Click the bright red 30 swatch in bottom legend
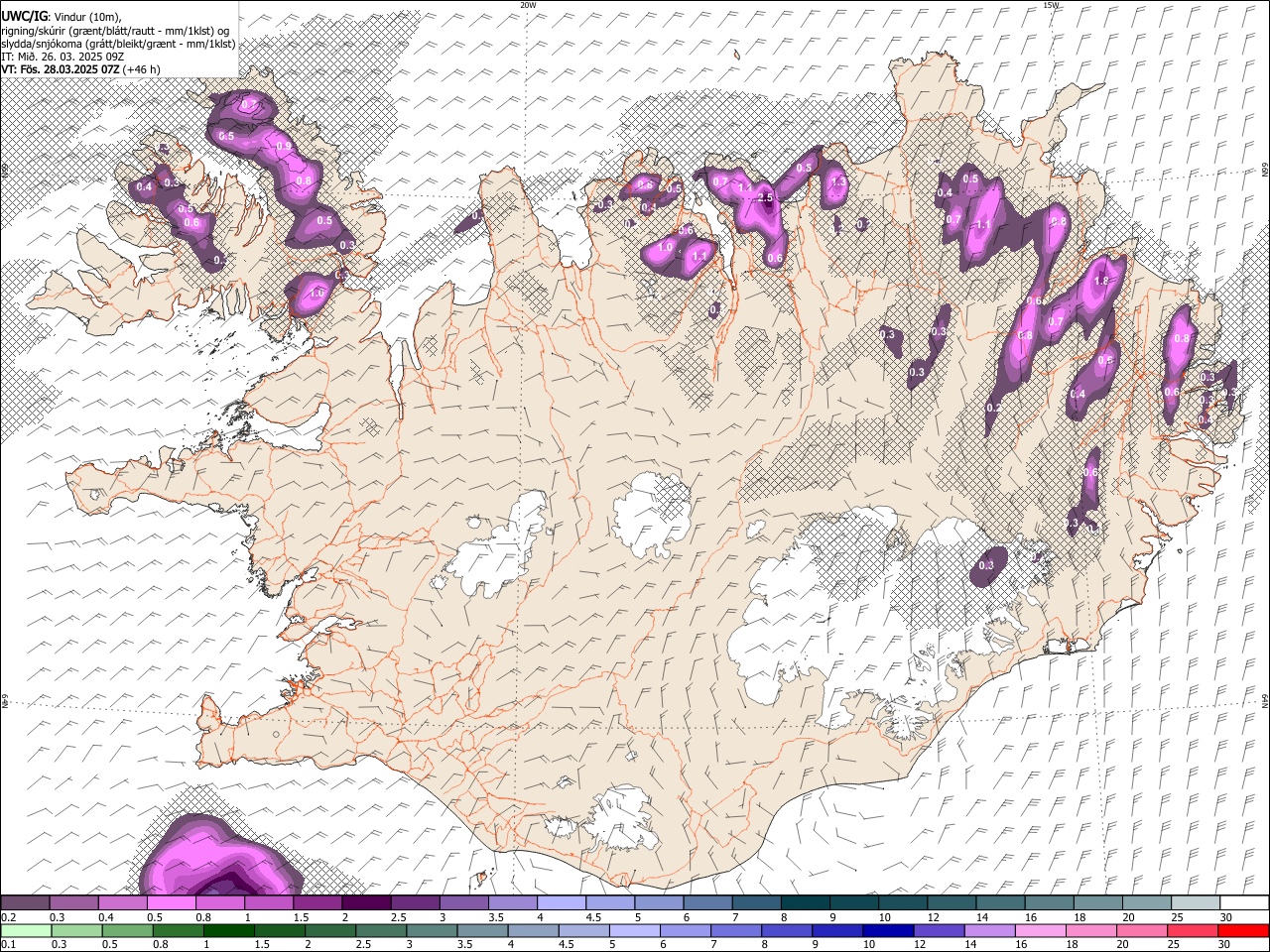Image resolution: width=1270 pixels, height=952 pixels. pyautogui.click(x=1242, y=931)
